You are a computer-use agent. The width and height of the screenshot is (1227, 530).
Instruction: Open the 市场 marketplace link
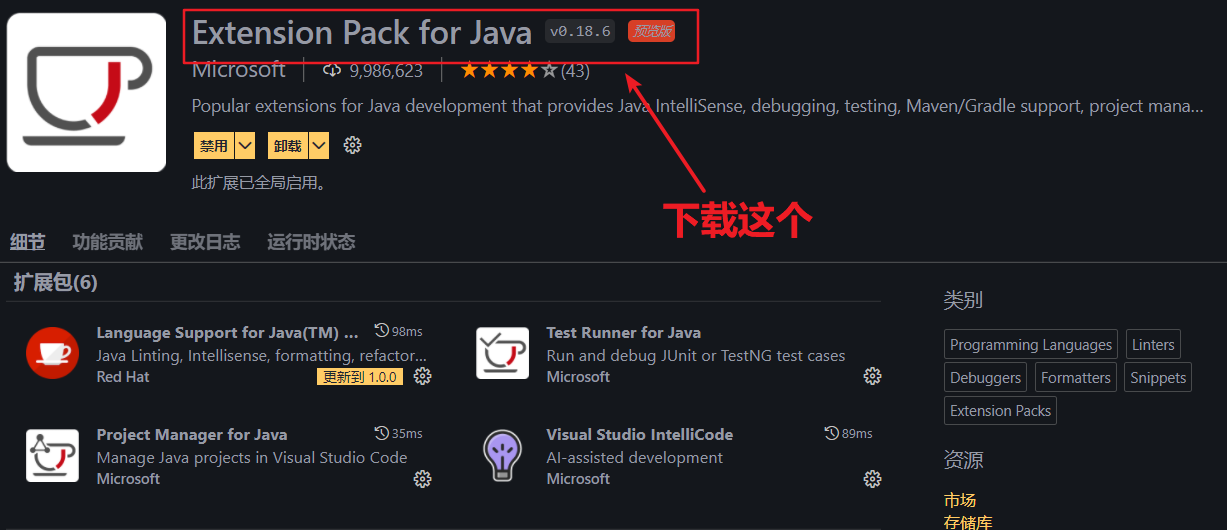point(960,500)
